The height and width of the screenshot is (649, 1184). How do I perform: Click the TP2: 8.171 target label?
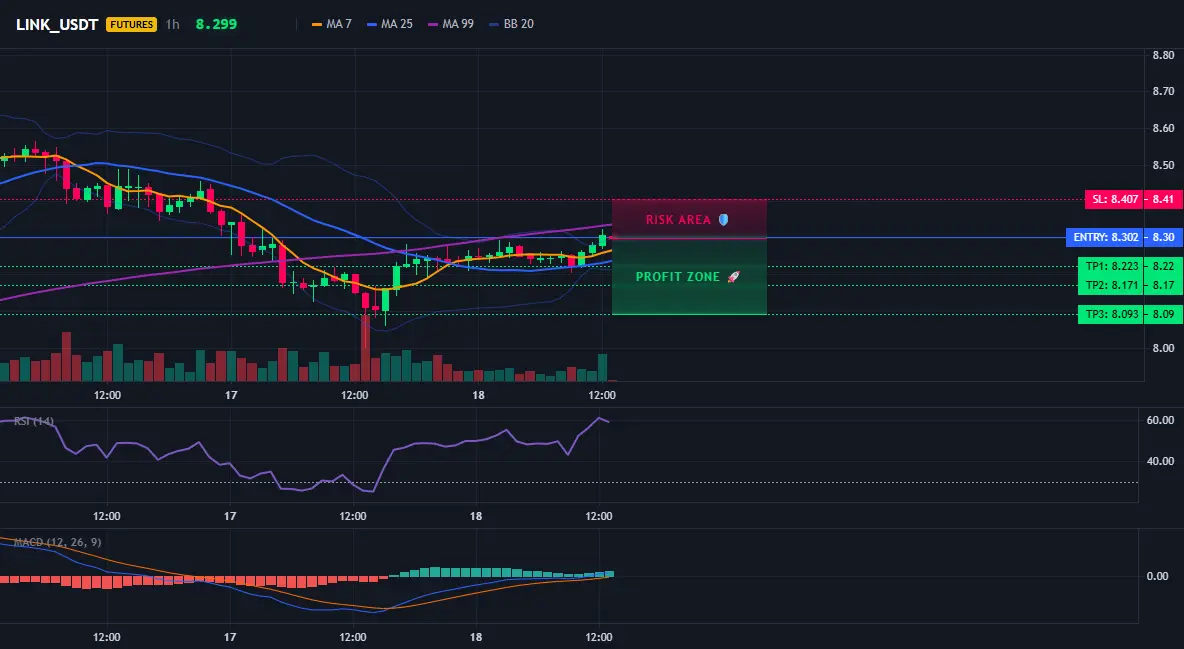click(1111, 286)
